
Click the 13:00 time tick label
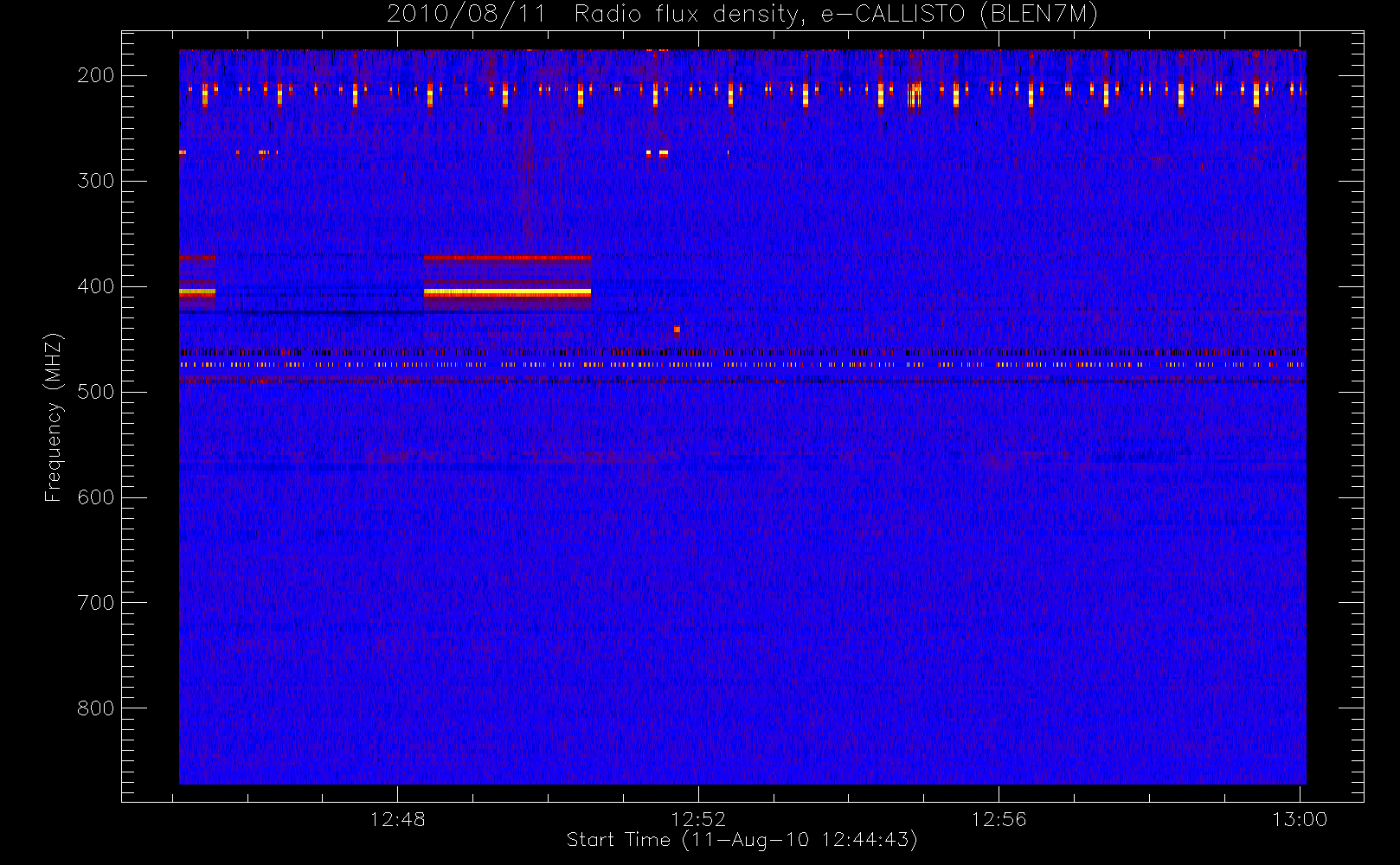[x=1300, y=819]
